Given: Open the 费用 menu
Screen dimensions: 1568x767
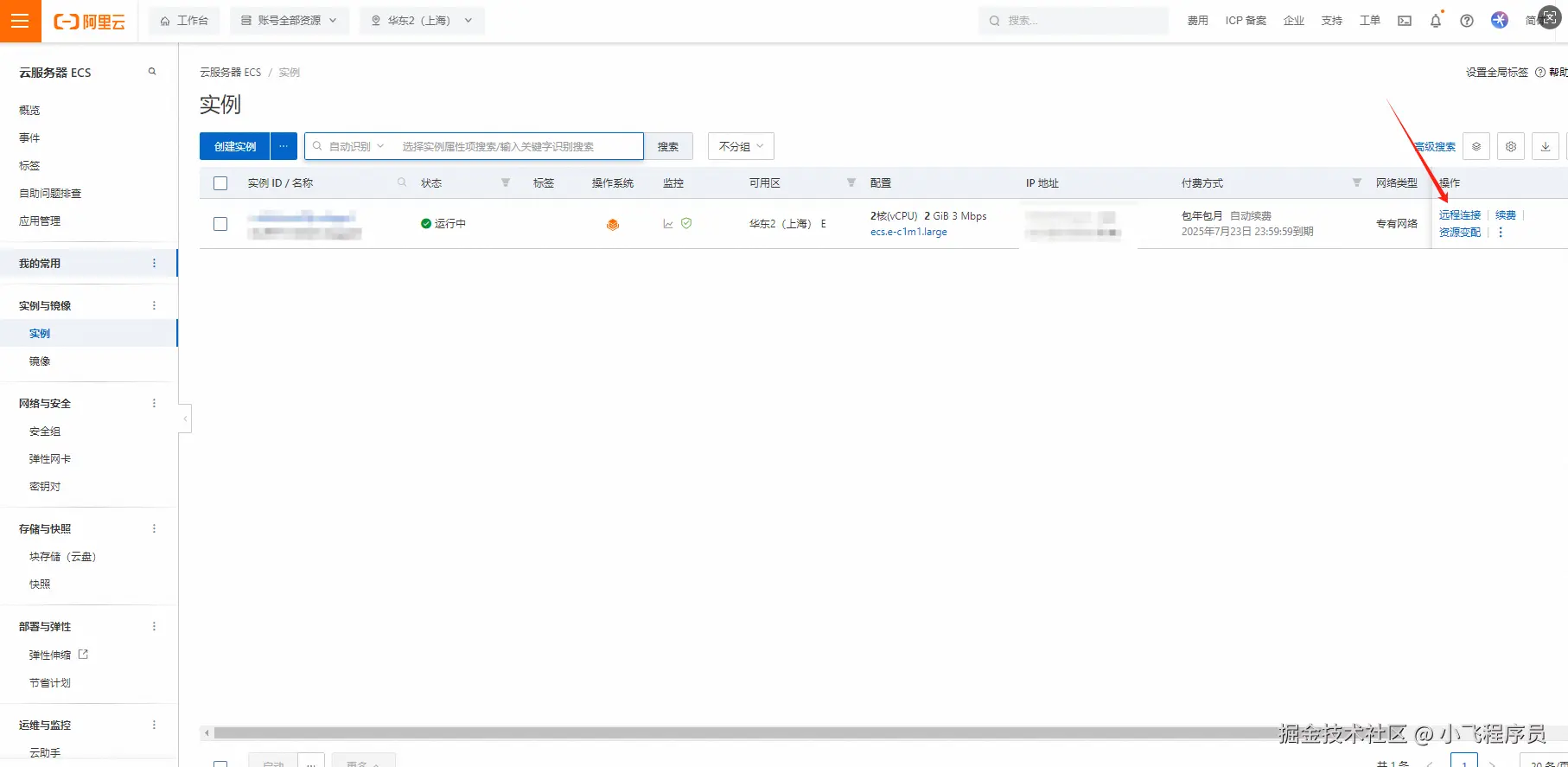Looking at the screenshot, I should pos(1198,21).
